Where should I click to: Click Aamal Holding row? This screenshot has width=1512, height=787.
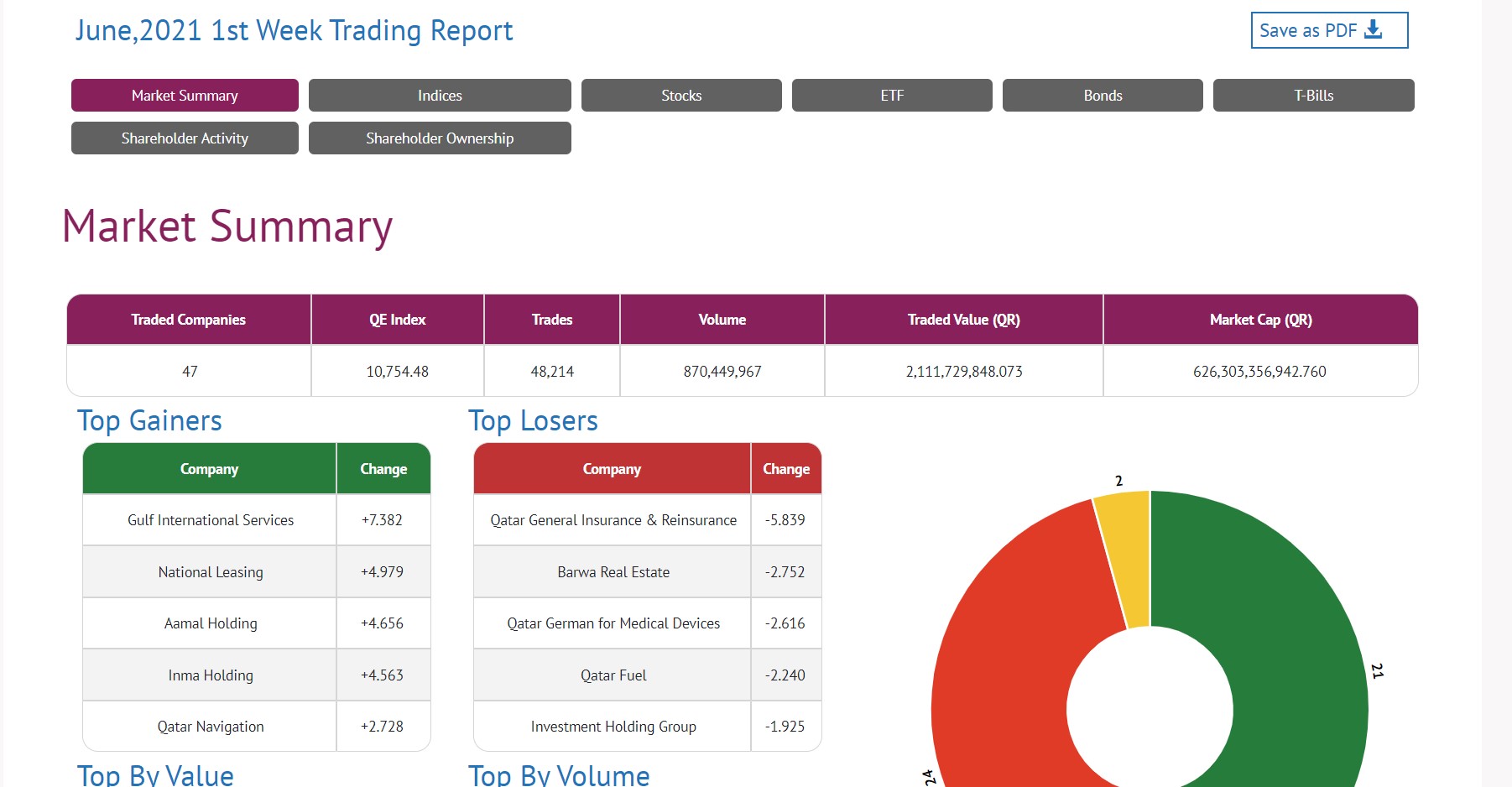(x=257, y=623)
